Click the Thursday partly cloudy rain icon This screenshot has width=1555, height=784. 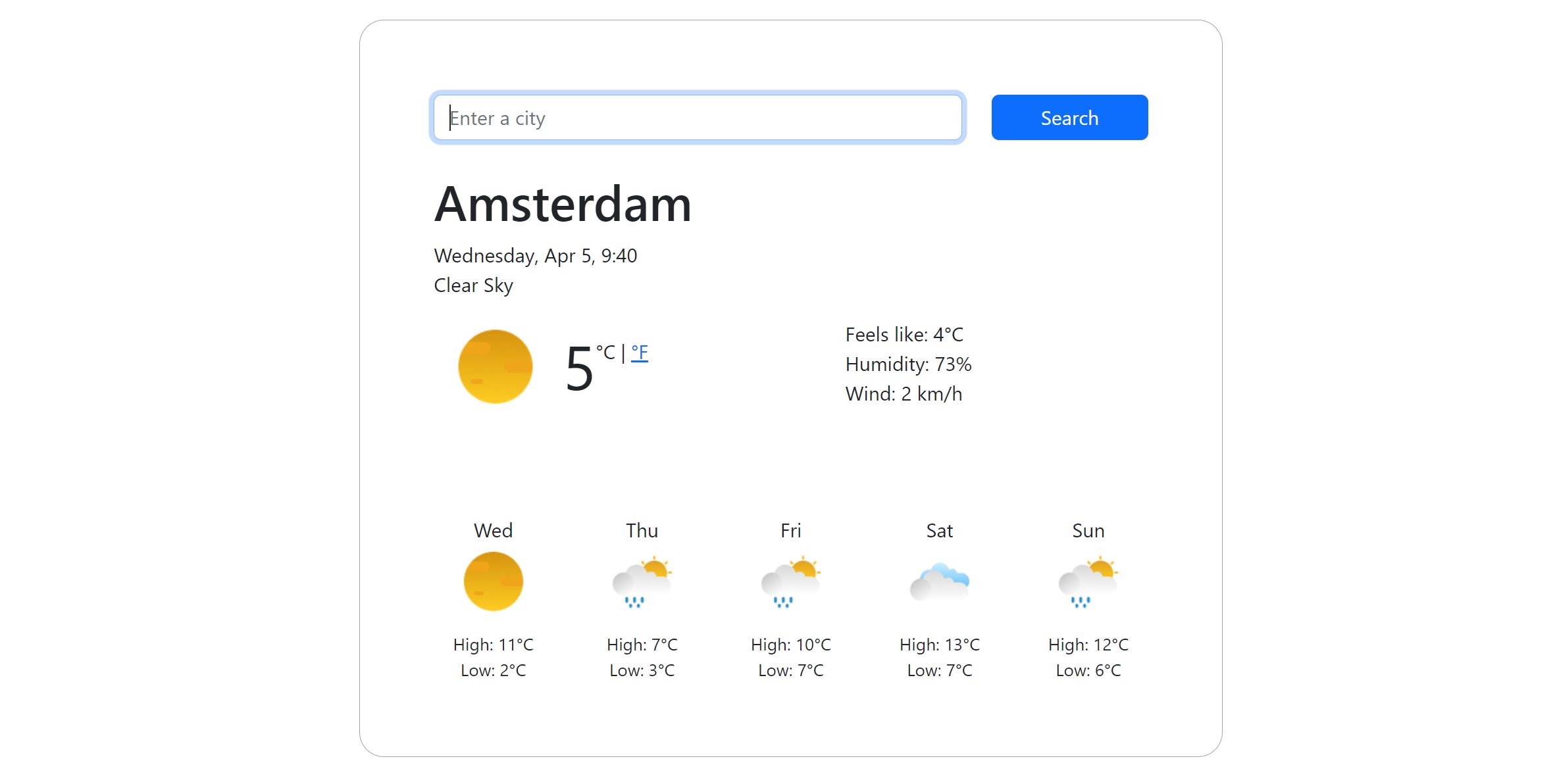640,582
